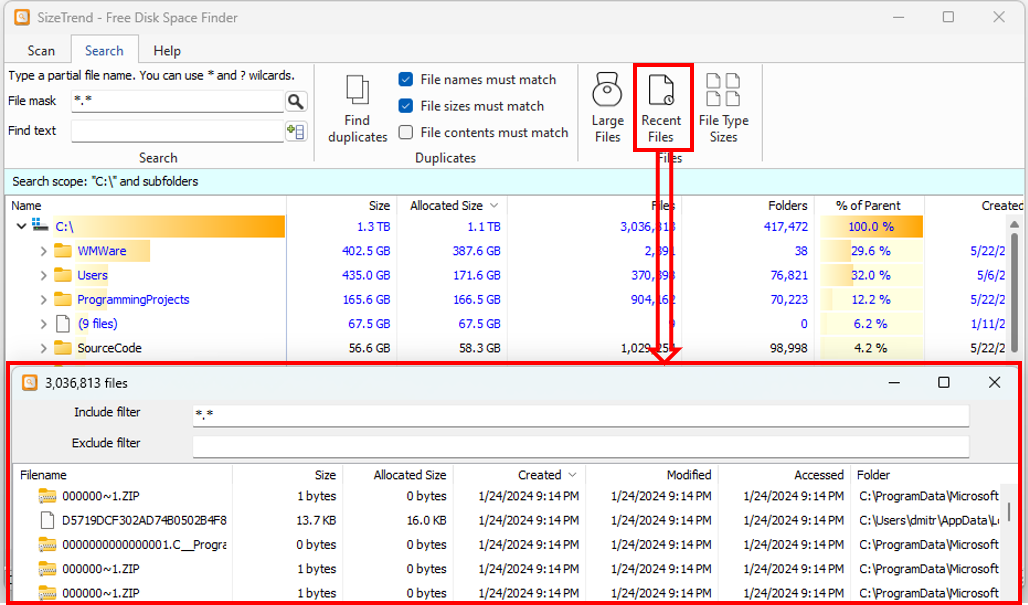Open the File Type Sizes tool
This screenshot has width=1028, height=605.
(724, 107)
